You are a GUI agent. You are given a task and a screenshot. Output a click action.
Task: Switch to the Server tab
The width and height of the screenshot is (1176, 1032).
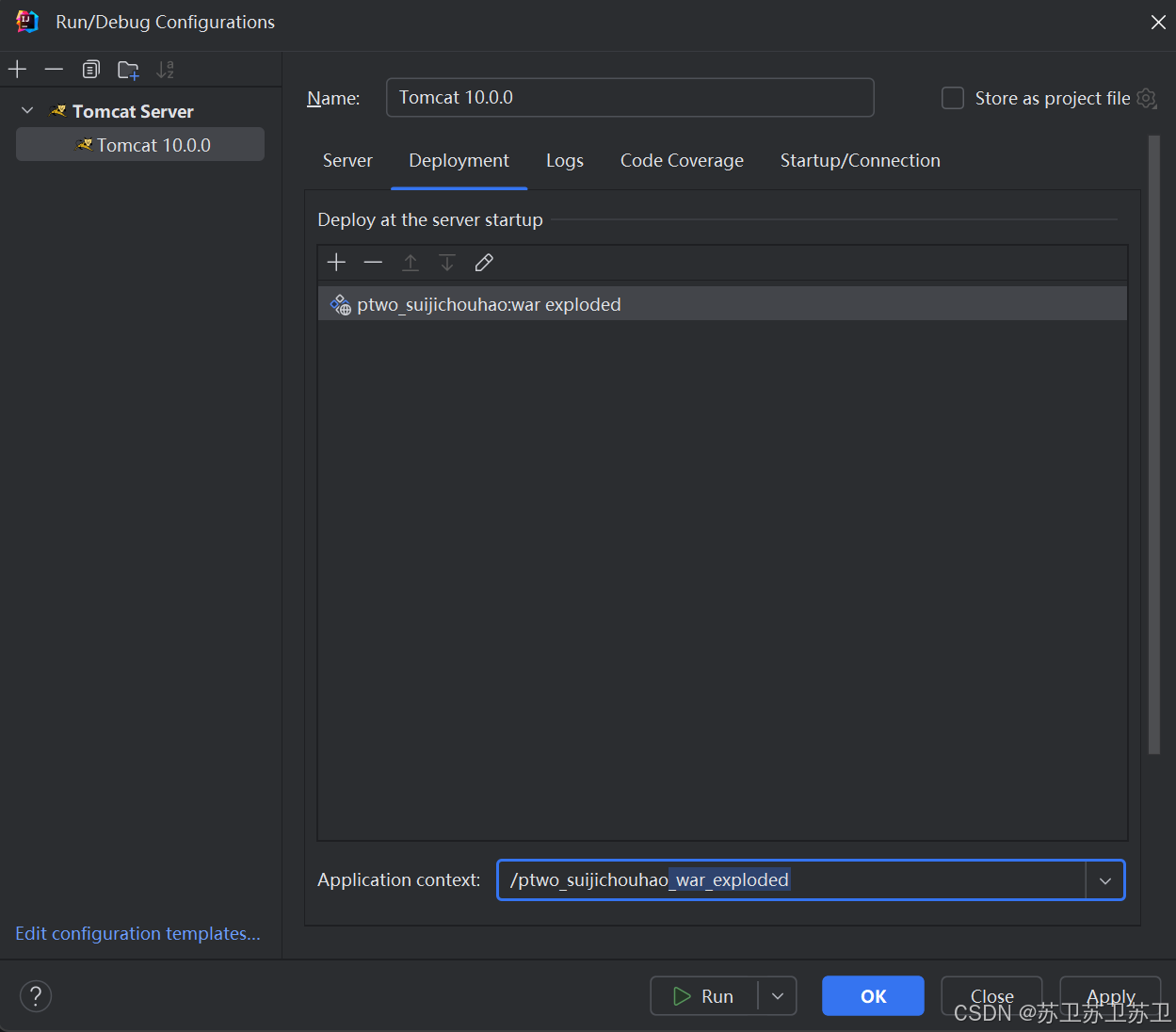[347, 161]
